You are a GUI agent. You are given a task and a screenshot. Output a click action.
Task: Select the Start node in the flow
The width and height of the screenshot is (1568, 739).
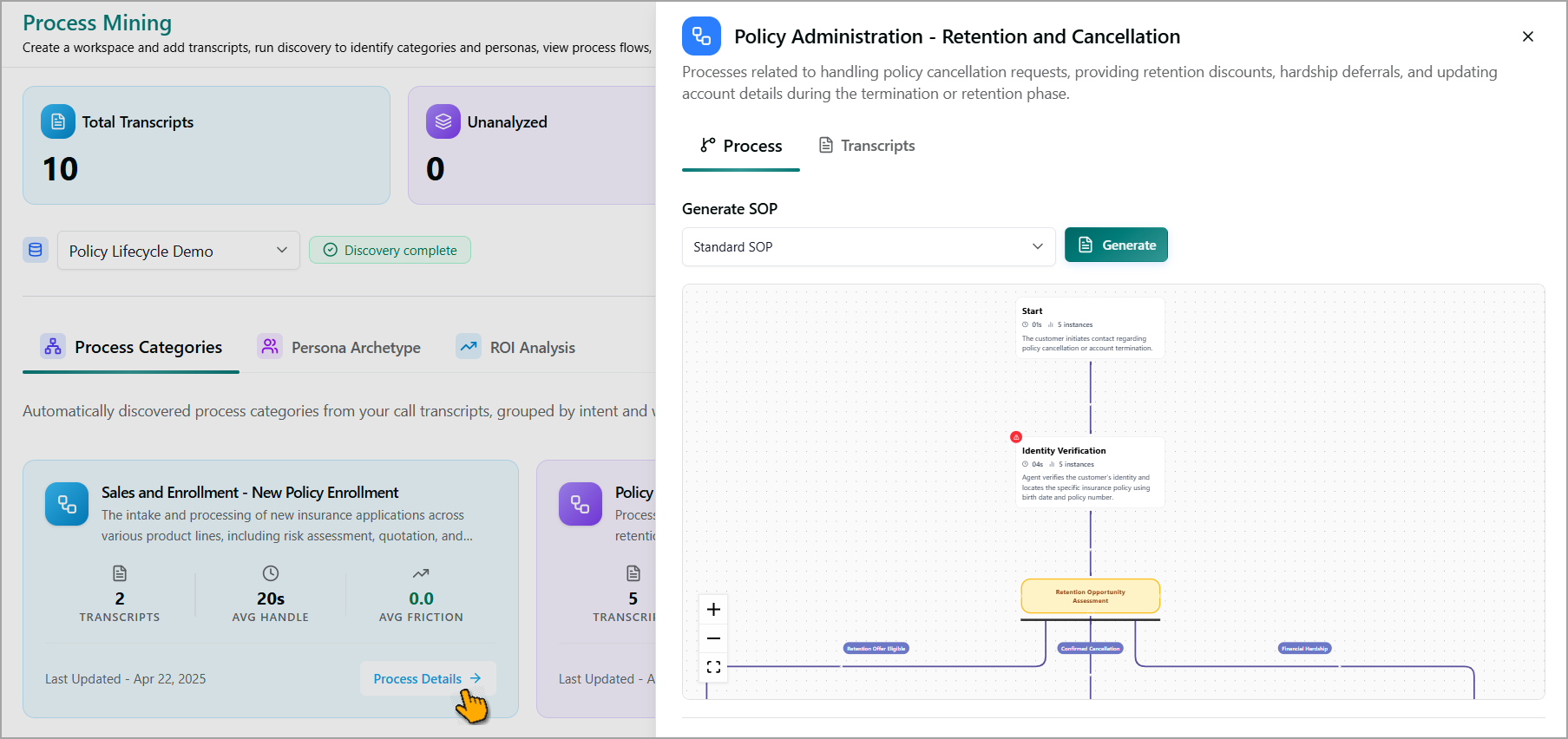tap(1090, 329)
